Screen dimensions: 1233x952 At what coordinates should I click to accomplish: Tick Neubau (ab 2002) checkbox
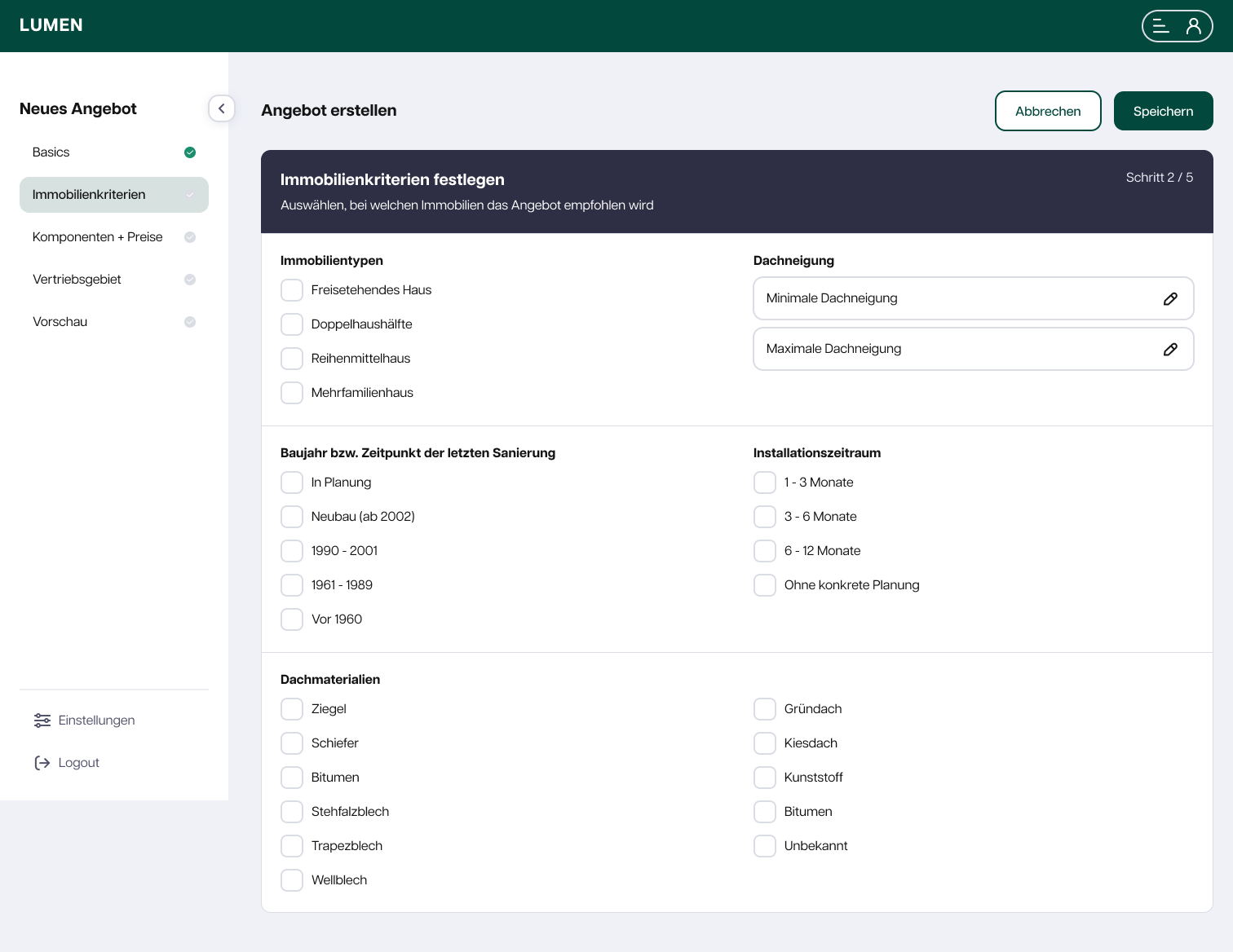(x=292, y=517)
